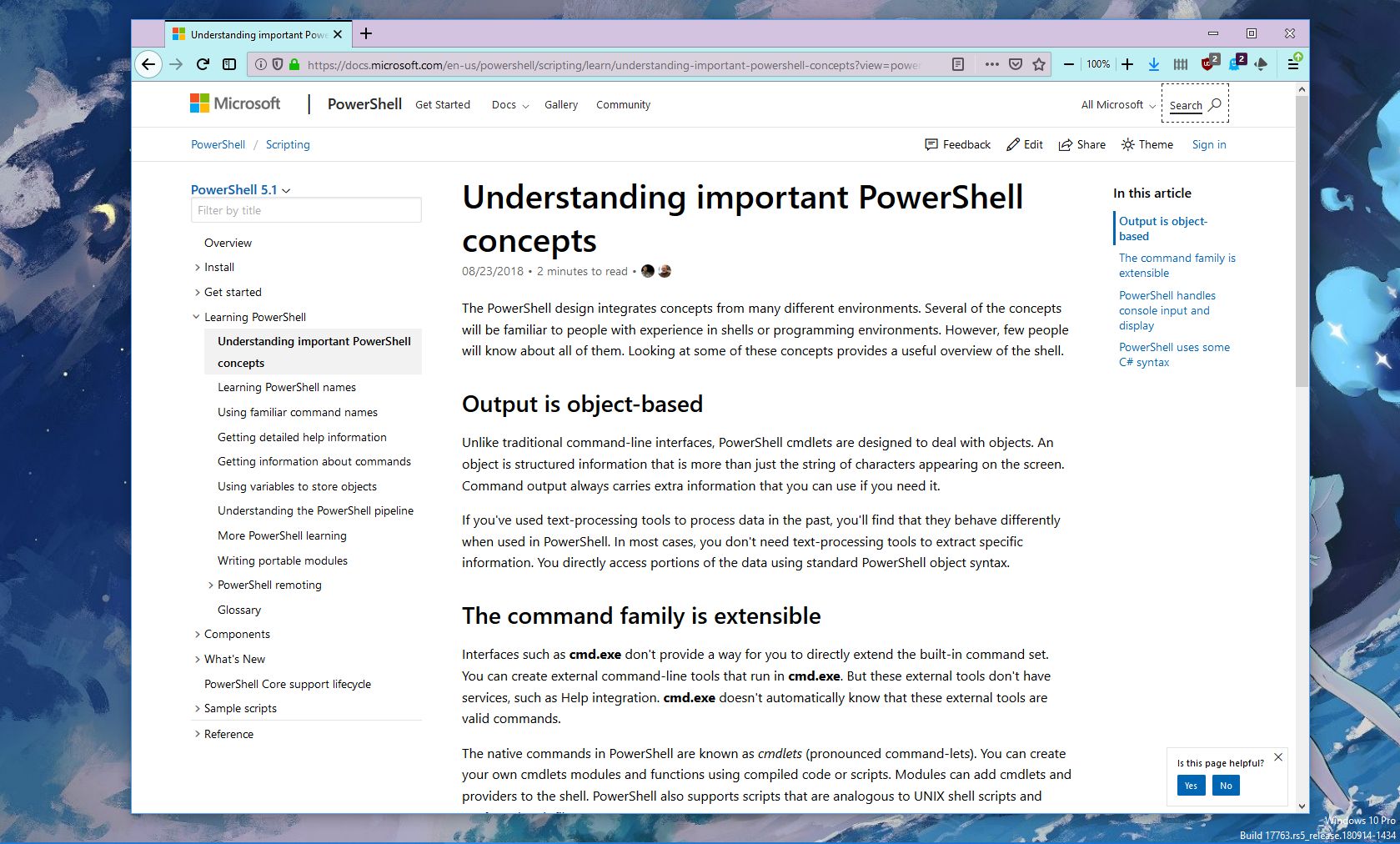Screen dimensions: 1400x844
Task: Show site information icon in address bar
Action: 261,64
